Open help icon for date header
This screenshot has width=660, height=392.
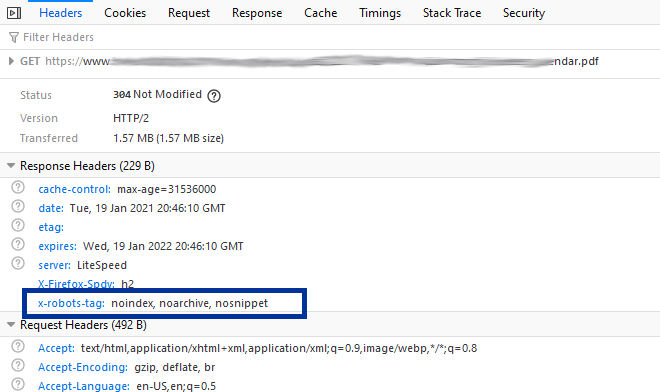[18, 206]
